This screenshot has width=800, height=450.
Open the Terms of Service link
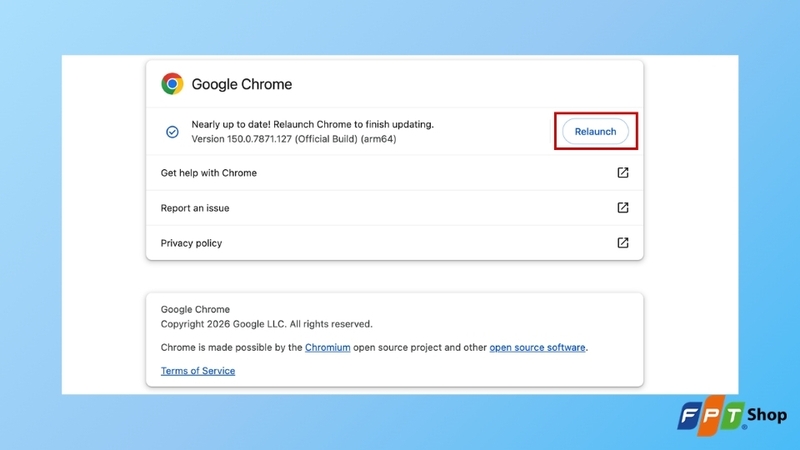tap(198, 371)
